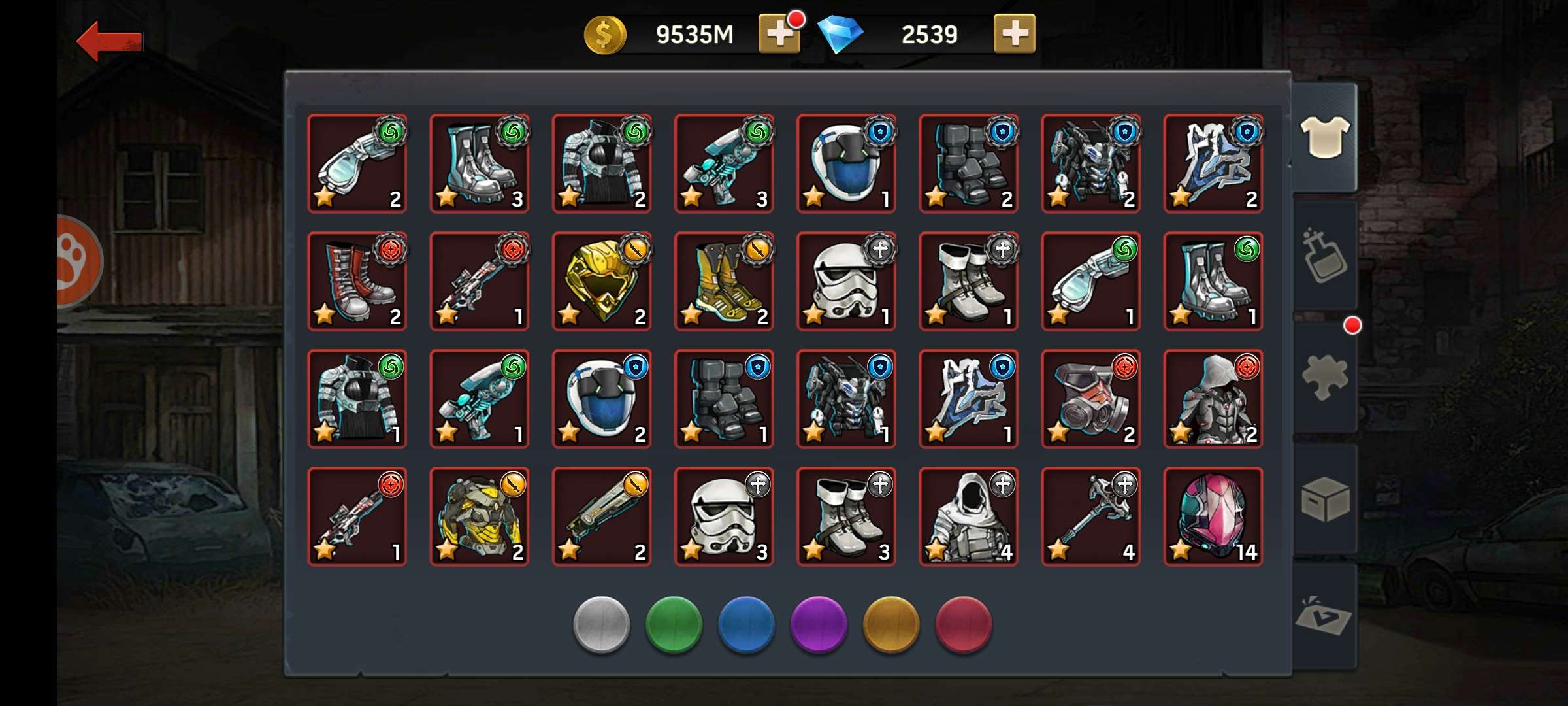Switch to the potion bottle tab
Image resolution: width=1568 pixels, height=706 pixels.
click(1324, 256)
